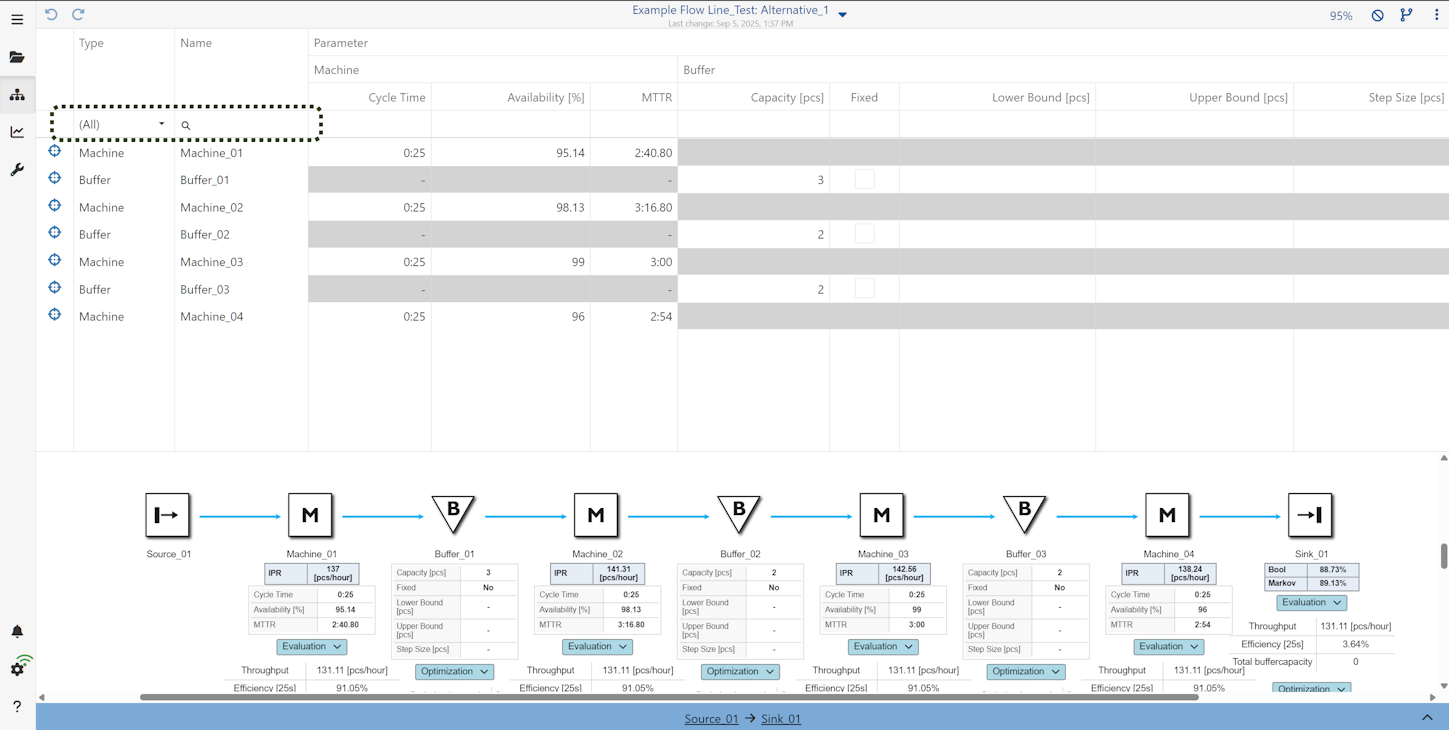Screen dimensions: 1449x730
Task: Open the Optimization dropdown under Buffer_01
Action: tap(454, 671)
